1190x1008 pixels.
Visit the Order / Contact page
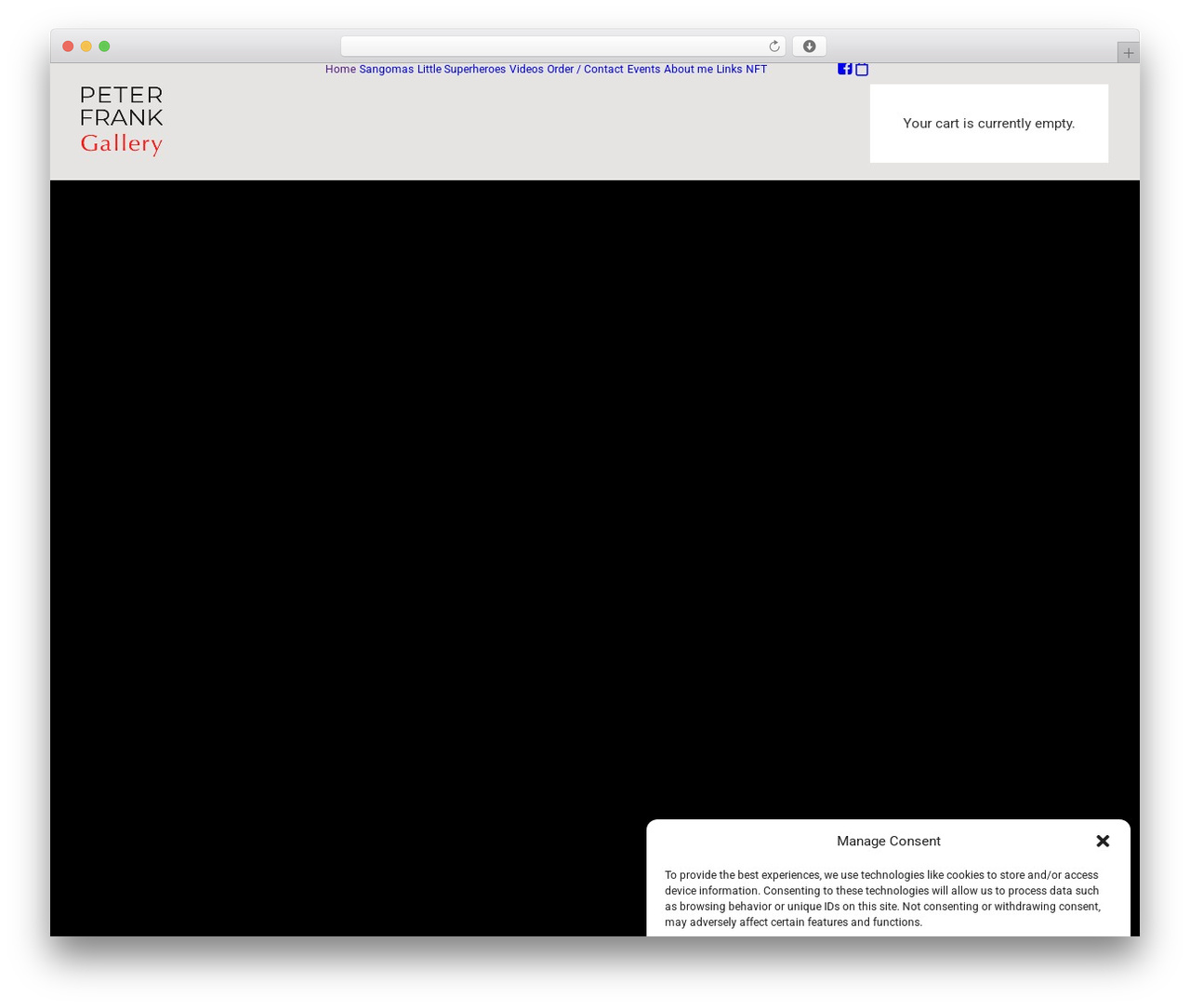(585, 70)
